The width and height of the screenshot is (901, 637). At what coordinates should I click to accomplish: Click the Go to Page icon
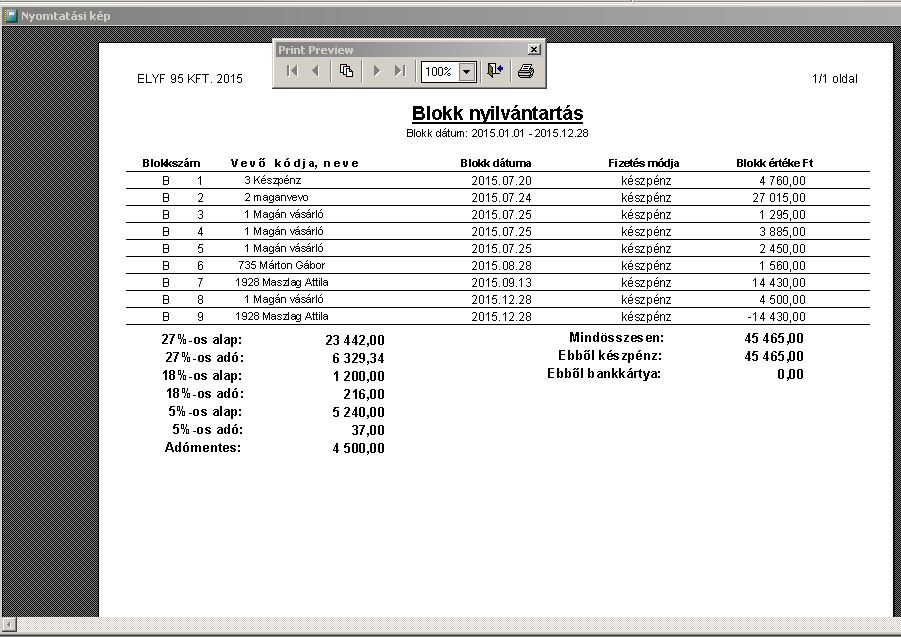point(346,71)
